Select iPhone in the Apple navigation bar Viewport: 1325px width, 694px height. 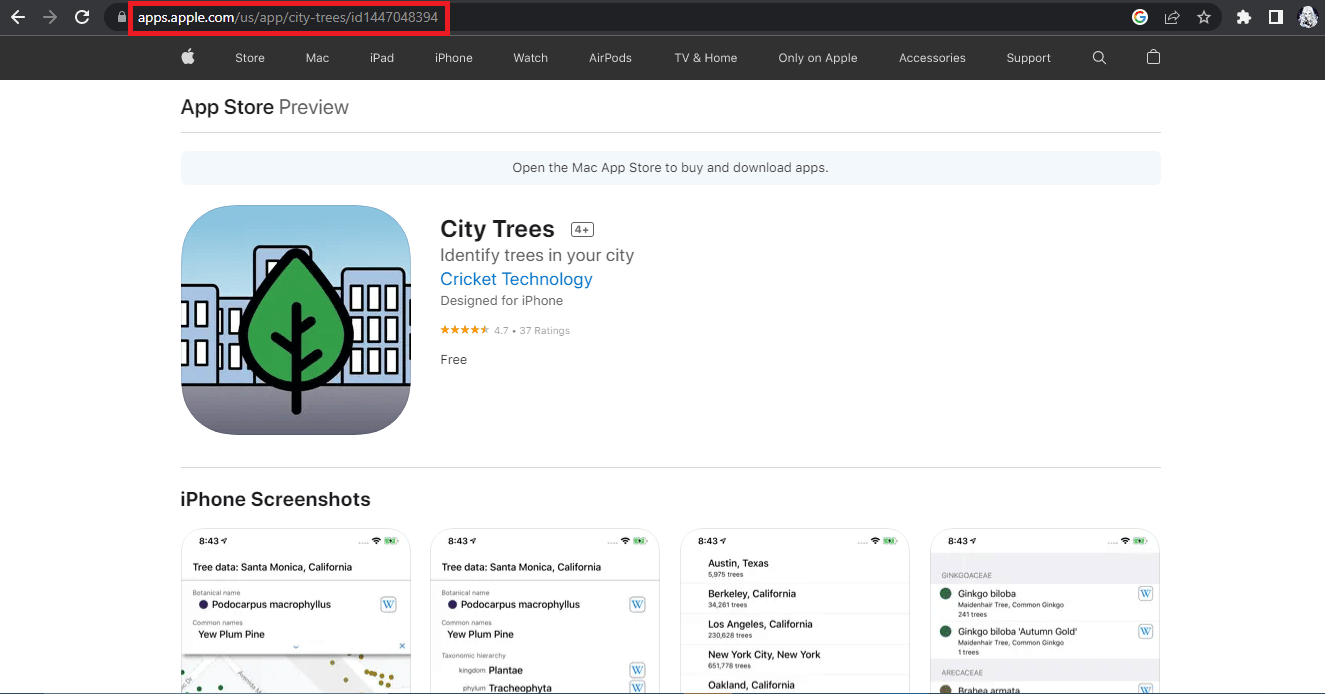(x=454, y=58)
